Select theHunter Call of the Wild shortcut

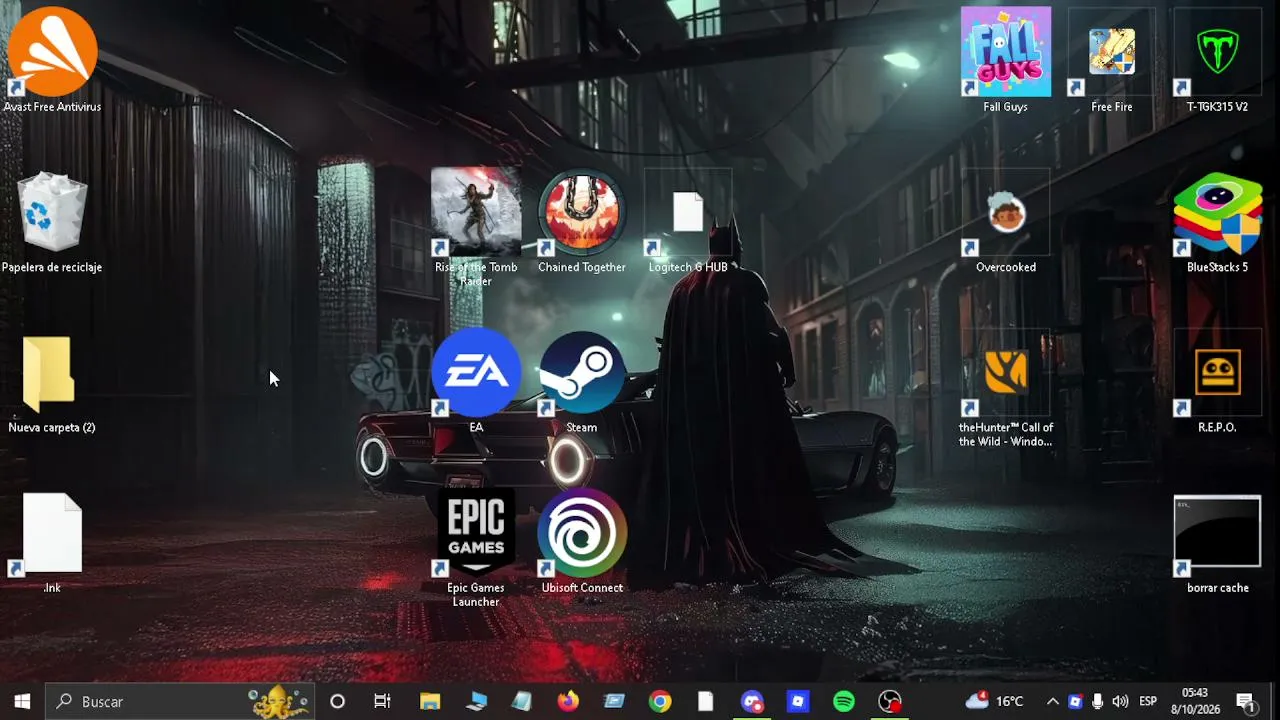(1006, 388)
